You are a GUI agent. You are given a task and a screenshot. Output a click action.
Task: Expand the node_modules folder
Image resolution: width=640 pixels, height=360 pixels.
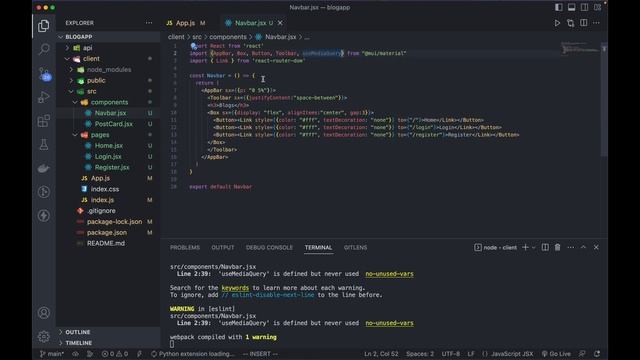pyautogui.click(x=108, y=70)
